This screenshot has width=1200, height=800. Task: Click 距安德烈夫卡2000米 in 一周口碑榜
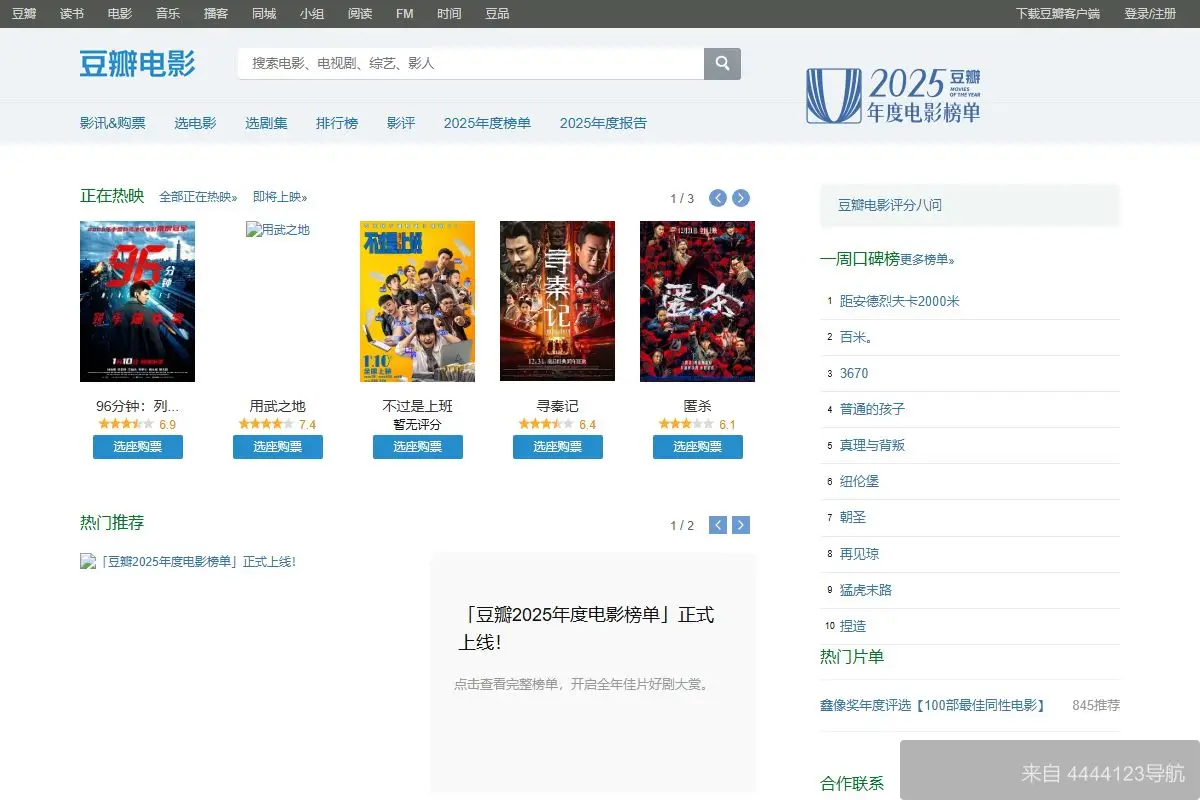click(902, 301)
